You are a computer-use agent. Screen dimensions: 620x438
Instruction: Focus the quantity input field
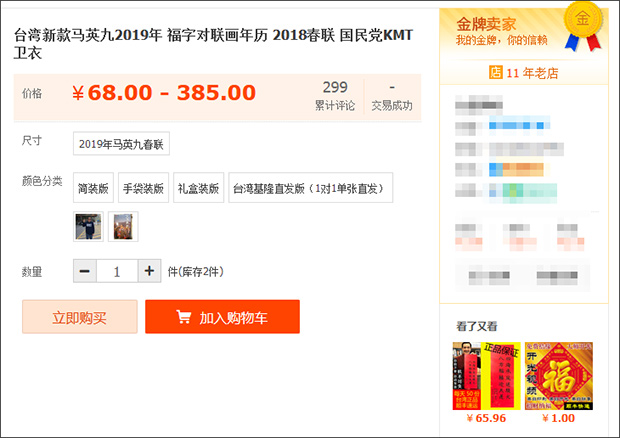[117, 271]
